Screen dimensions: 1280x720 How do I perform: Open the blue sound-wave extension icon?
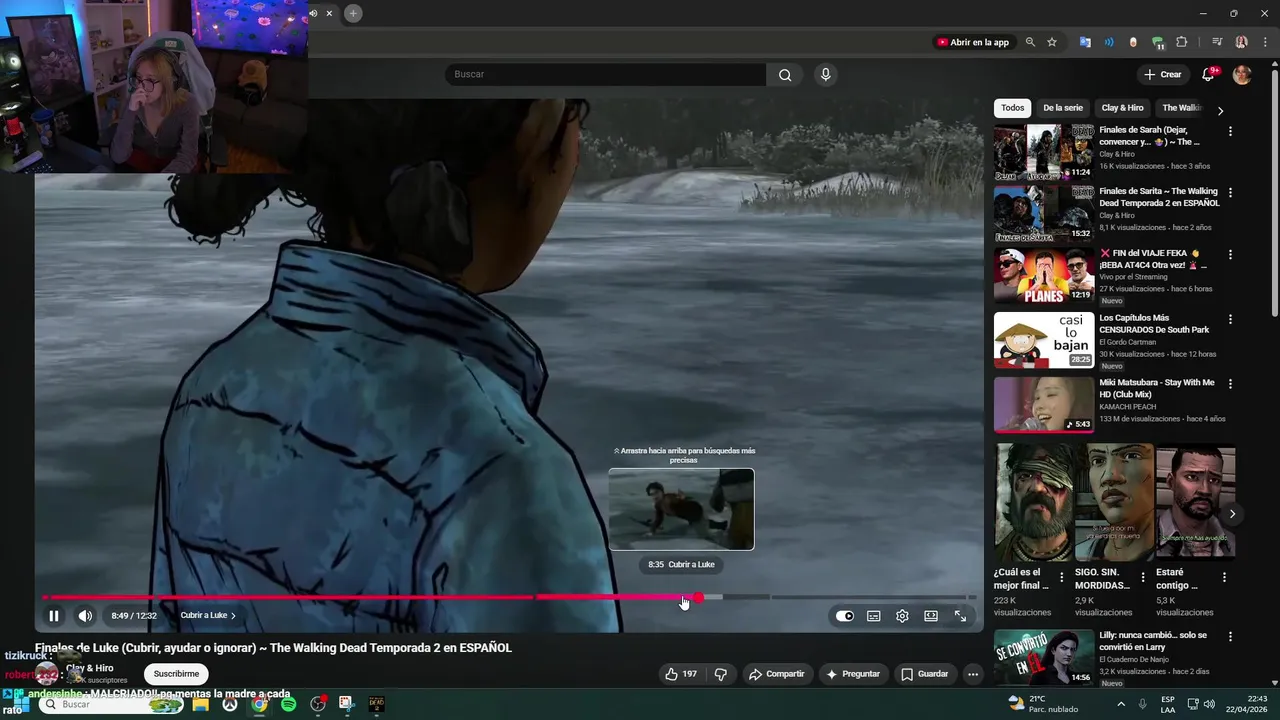(1109, 42)
